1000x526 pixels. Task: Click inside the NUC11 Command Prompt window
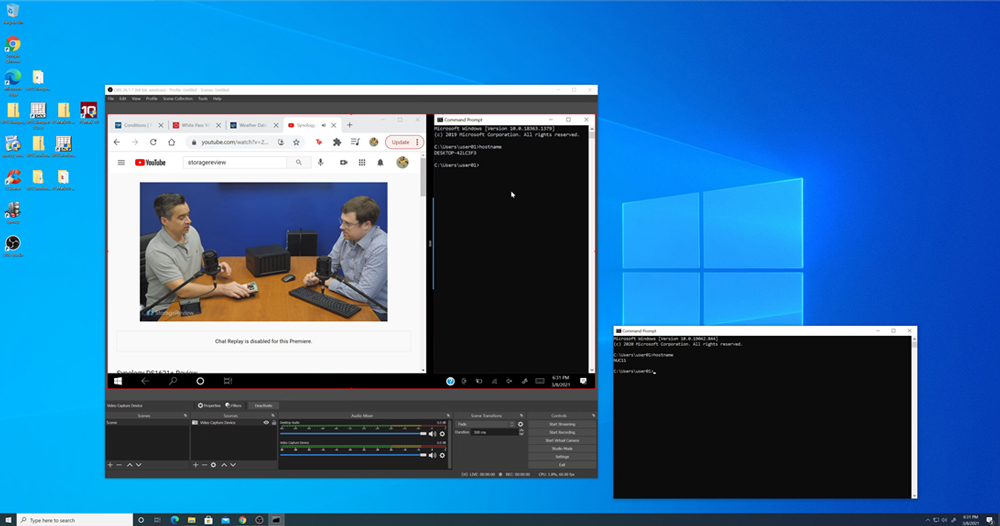[763, 417]
